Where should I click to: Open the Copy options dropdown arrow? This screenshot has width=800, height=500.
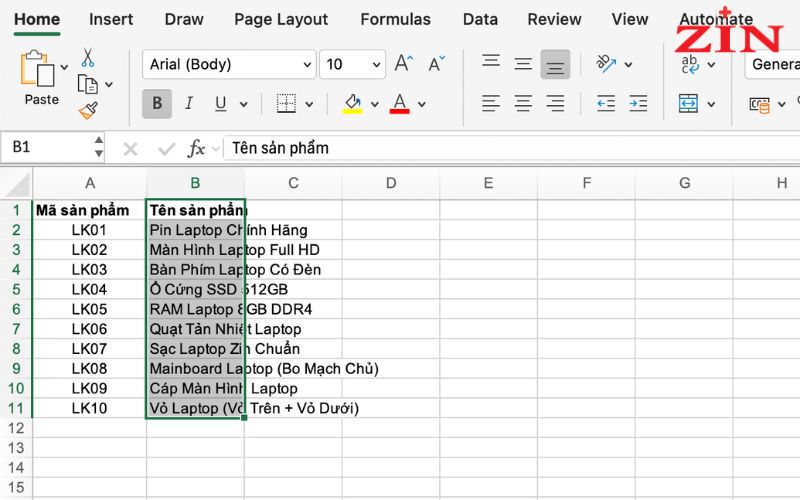pyautogui.click(x=109, y=85)
